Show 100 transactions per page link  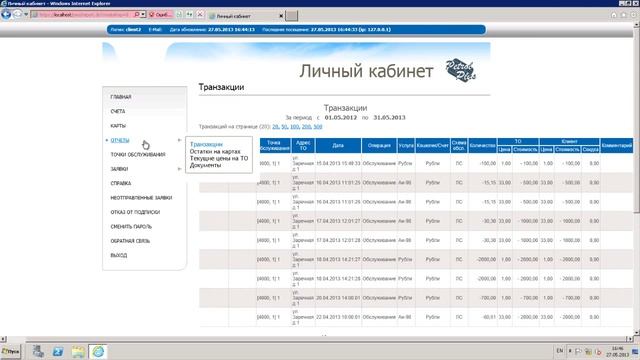294,127
